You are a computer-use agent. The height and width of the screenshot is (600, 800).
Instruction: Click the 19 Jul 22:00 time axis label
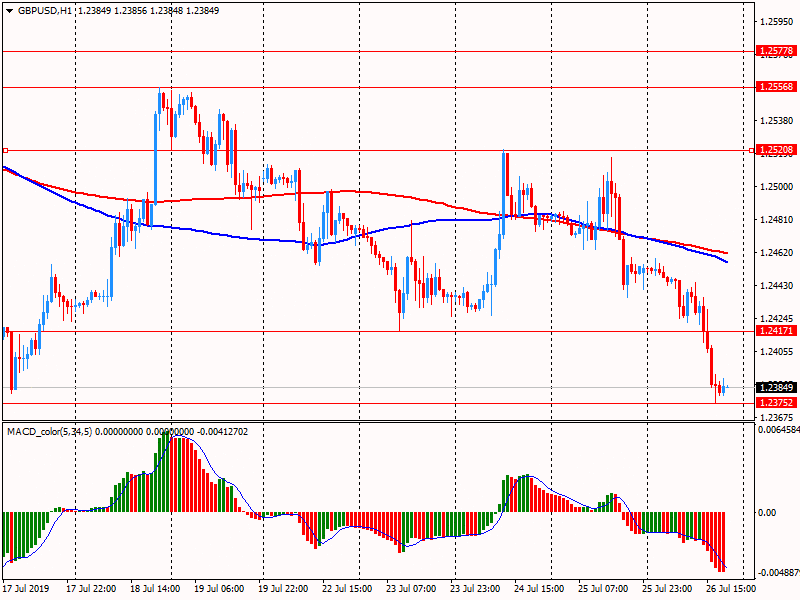[283, 588]
